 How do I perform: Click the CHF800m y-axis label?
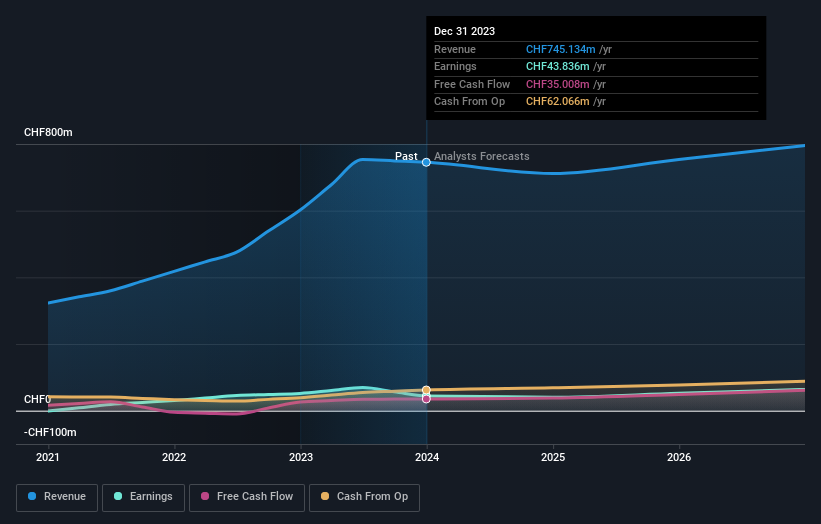(x=48, y=132)
